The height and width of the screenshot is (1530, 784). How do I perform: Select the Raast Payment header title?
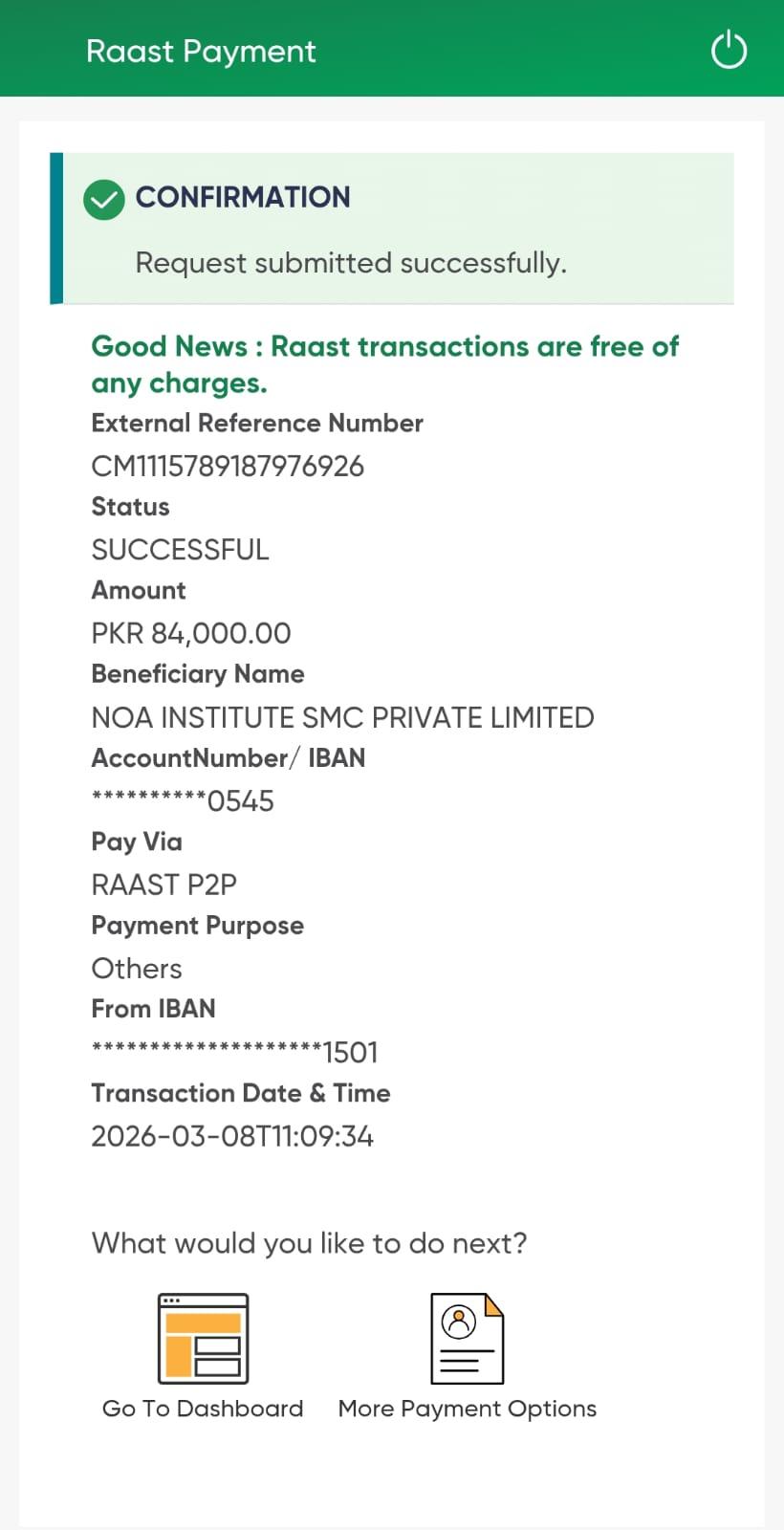(x=201, y=51)
